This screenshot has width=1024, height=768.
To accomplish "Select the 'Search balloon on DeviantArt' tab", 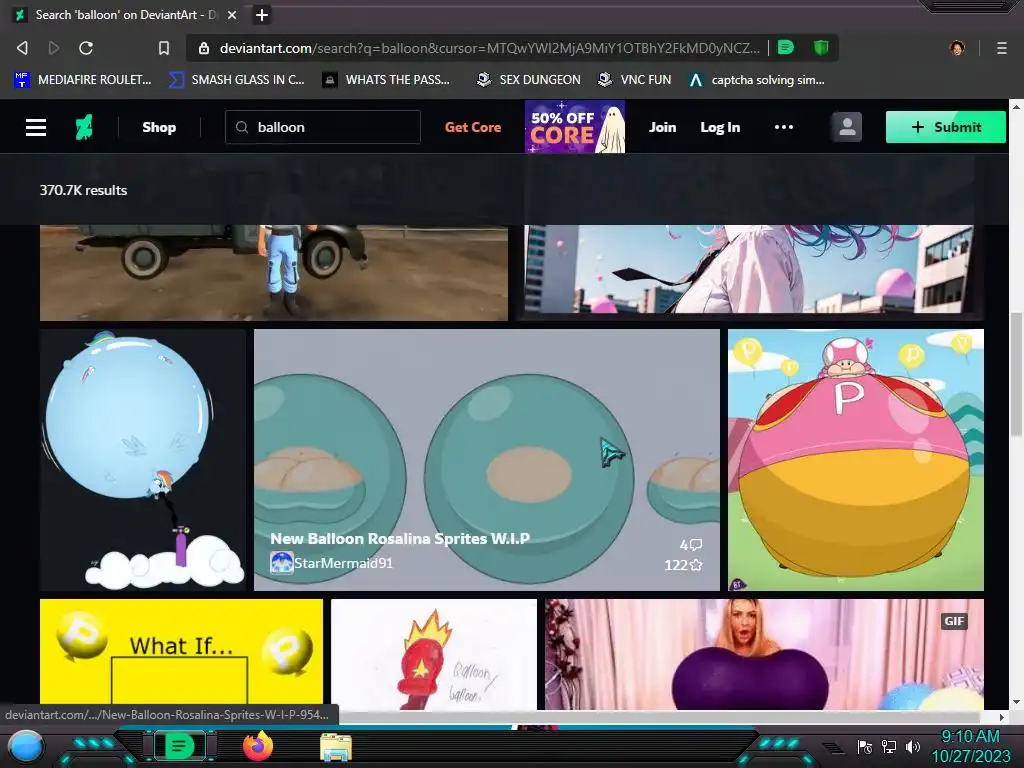I will point(124,15).
